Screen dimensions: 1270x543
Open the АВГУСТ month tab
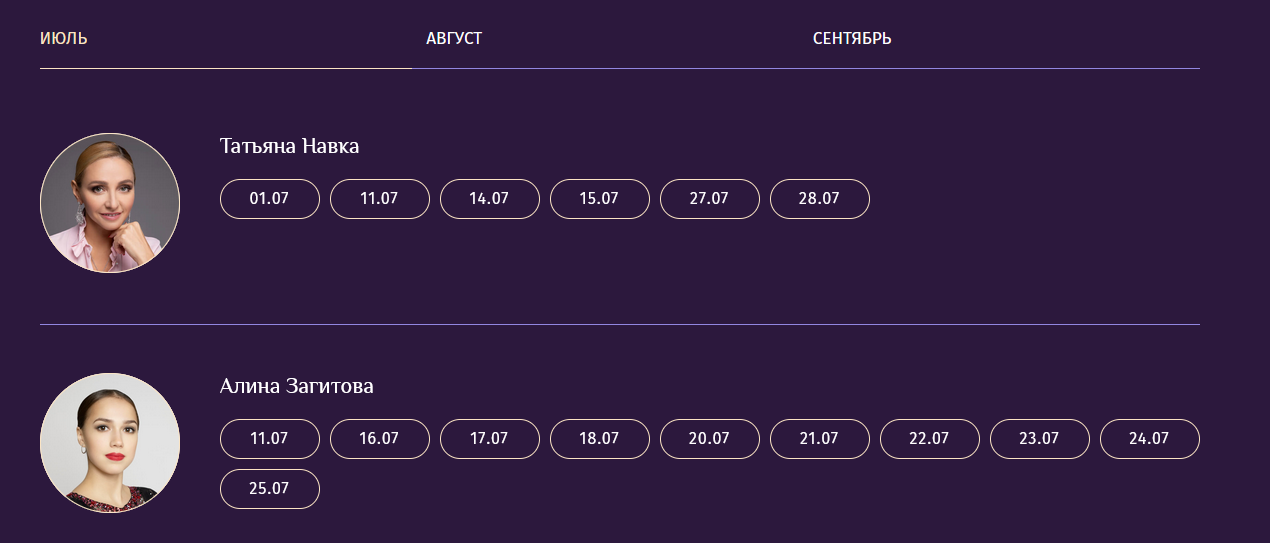tap(454, 39)
